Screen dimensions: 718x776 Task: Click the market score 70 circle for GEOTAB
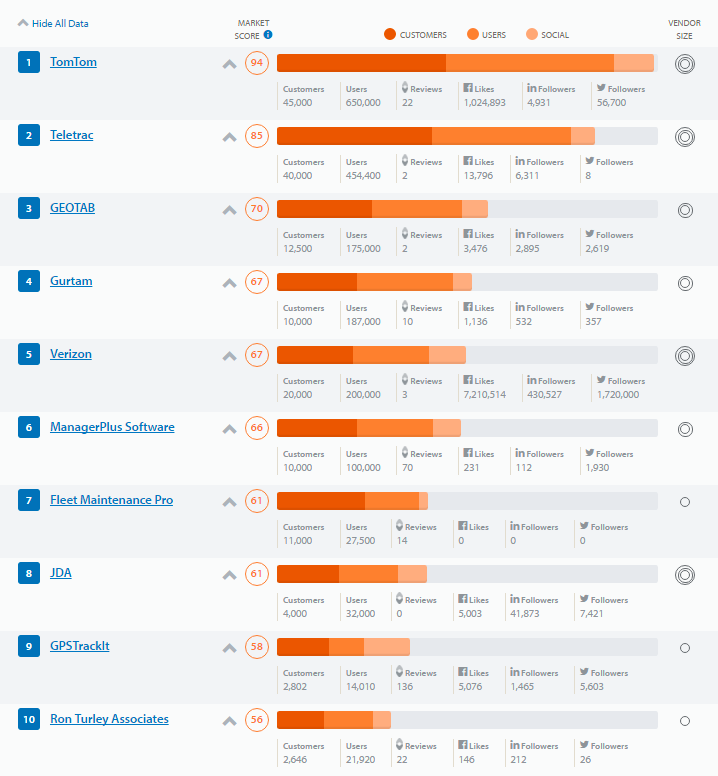257,210
